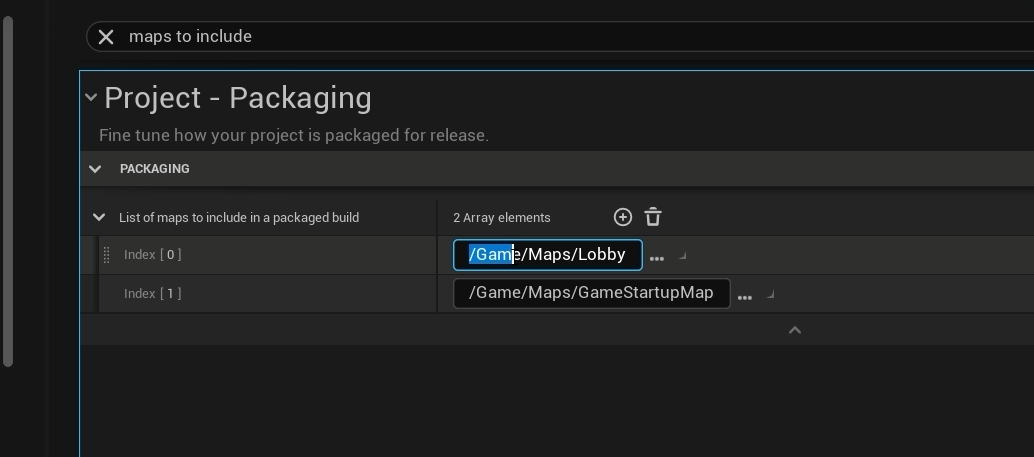Click the left panel vertical scrollbar
Image resolution: width=1034 pixels, height=457 pixels.
(8, 191)
